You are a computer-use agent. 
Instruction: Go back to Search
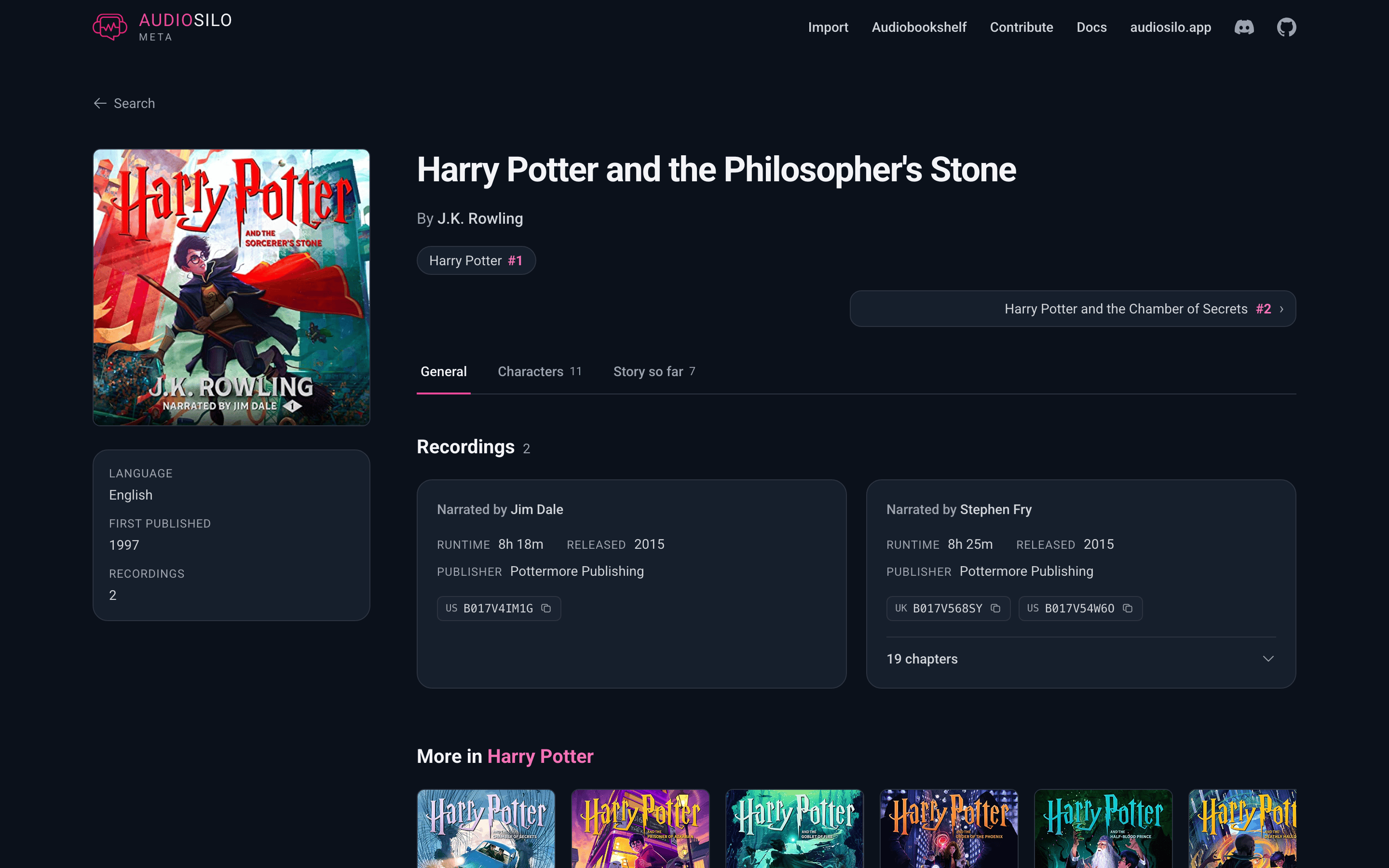(124, 103)
